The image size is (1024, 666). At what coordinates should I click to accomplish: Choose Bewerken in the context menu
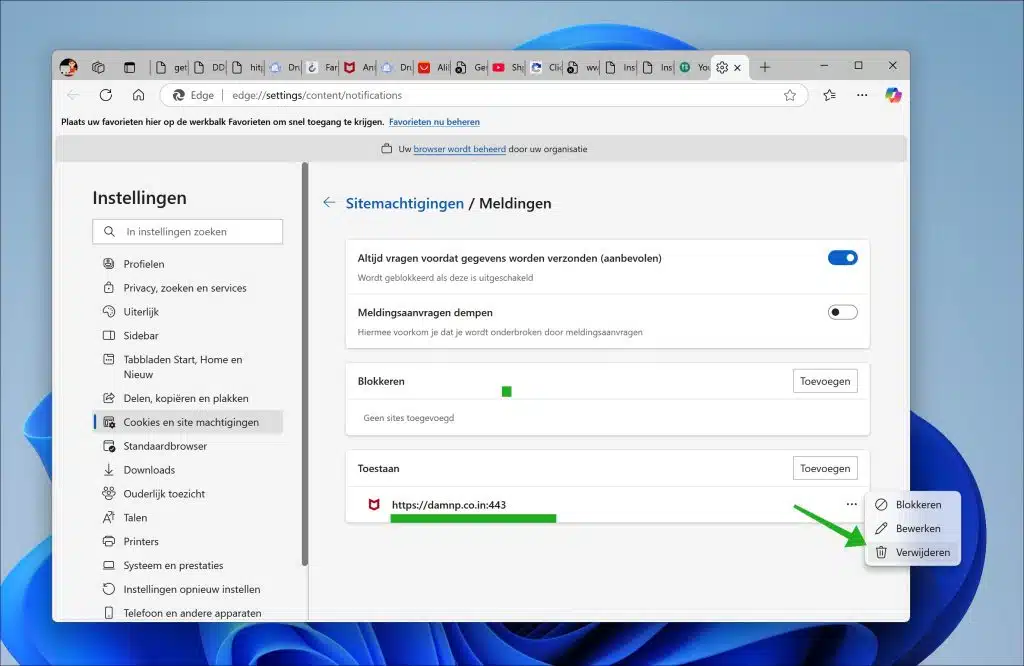coord(912,528)
